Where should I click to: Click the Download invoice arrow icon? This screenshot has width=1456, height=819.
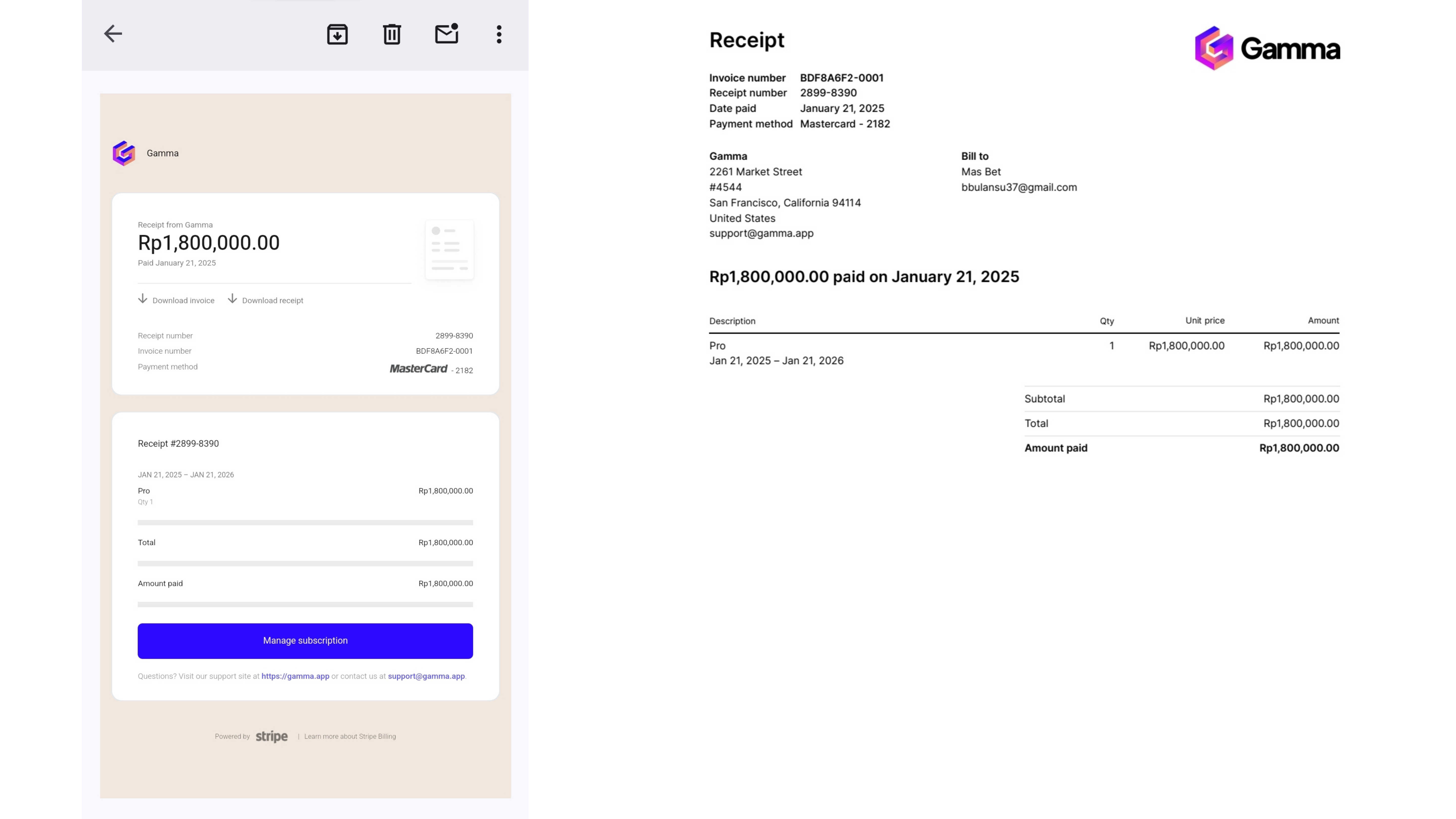[x=142, y=299]
